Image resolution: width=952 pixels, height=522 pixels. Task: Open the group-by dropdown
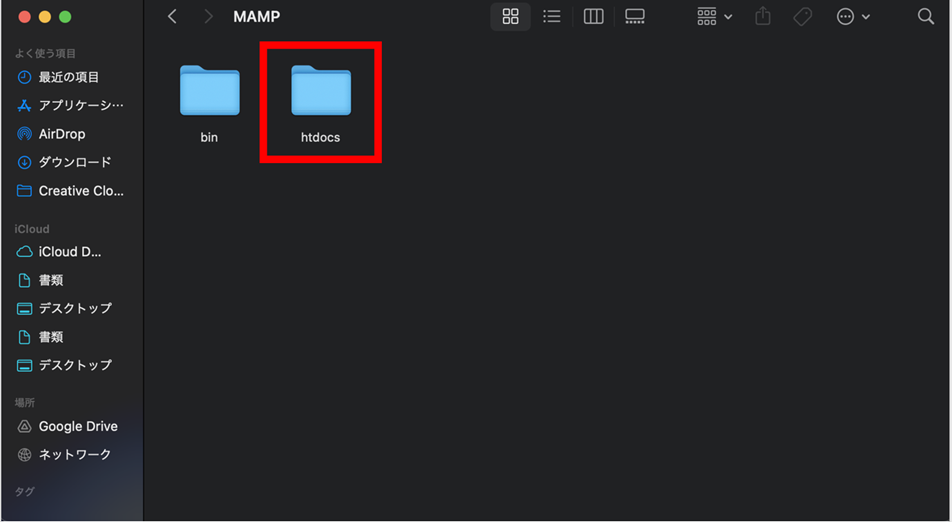[x=714, y=16]
